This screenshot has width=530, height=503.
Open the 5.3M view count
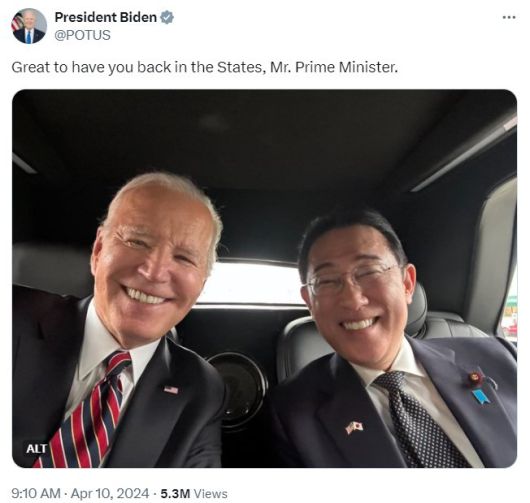coord(175,494)
